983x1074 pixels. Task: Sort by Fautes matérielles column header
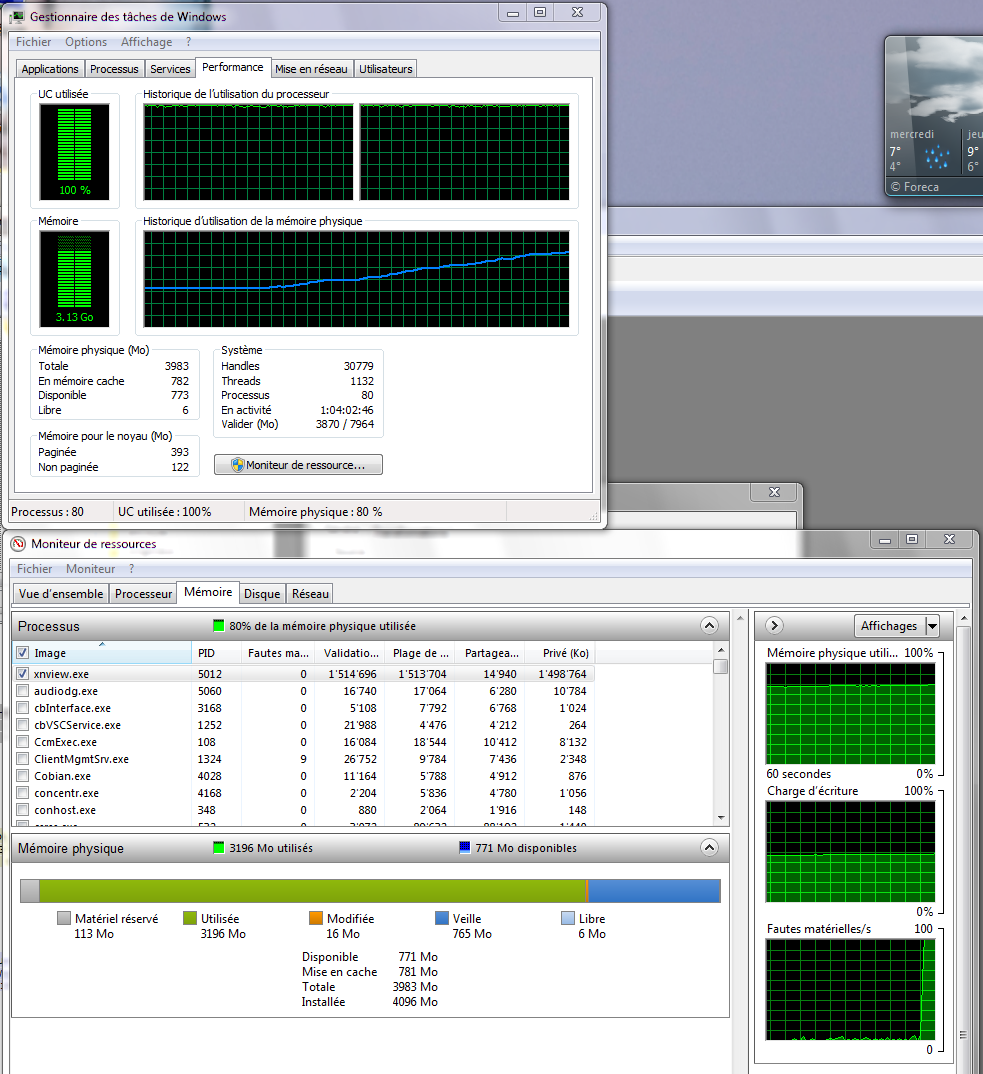(277, 653)
